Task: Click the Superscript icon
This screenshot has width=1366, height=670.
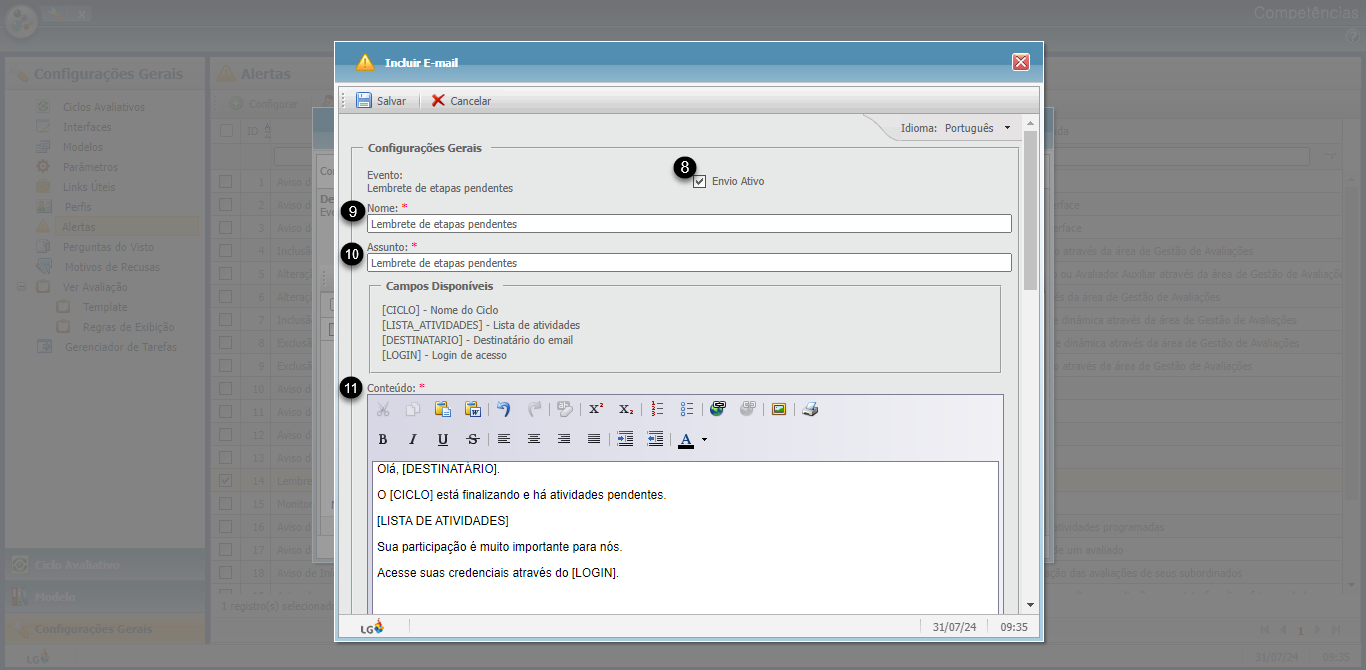Action: pyautogui.click(x=596, y=409)
